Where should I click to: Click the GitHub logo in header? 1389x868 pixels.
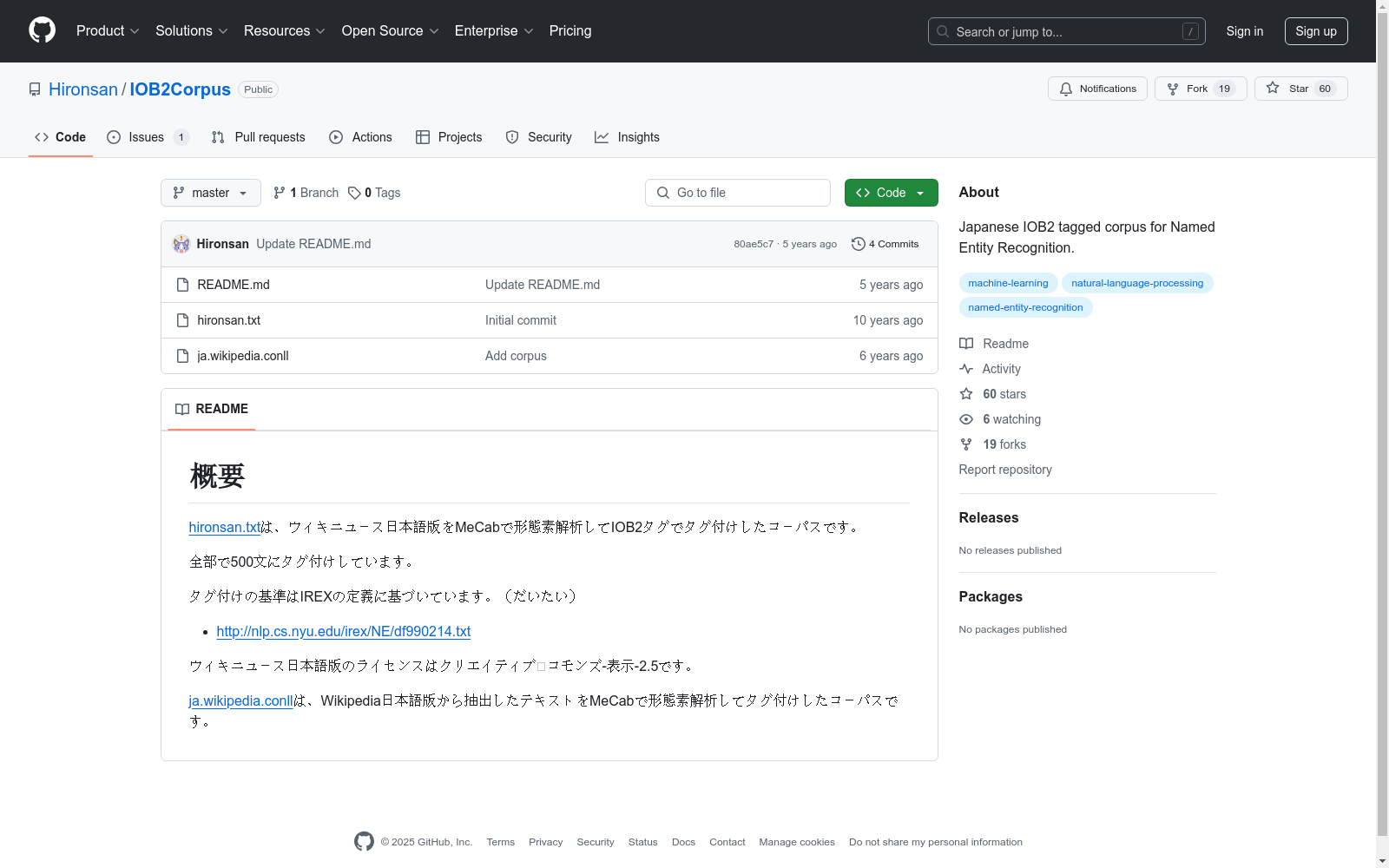(x=42, y=30)
